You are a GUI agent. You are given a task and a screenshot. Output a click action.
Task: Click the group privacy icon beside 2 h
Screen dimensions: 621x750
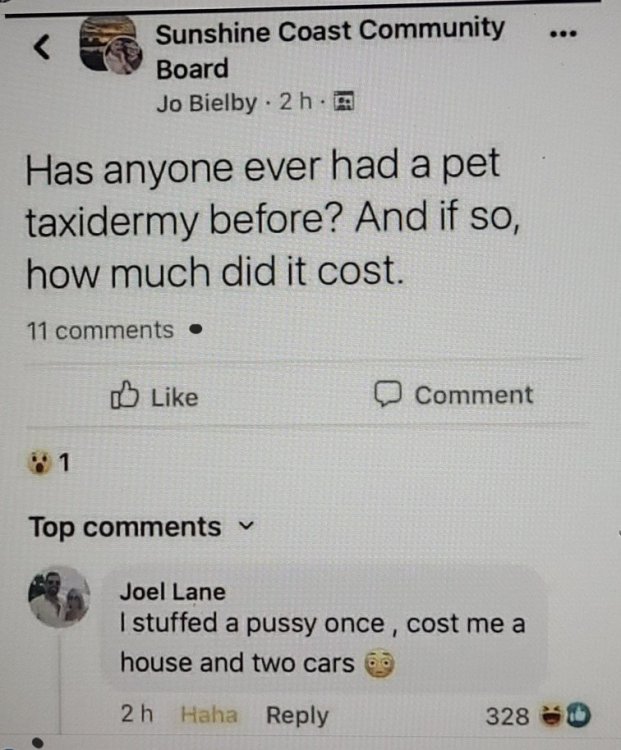[x=343, y=101]
